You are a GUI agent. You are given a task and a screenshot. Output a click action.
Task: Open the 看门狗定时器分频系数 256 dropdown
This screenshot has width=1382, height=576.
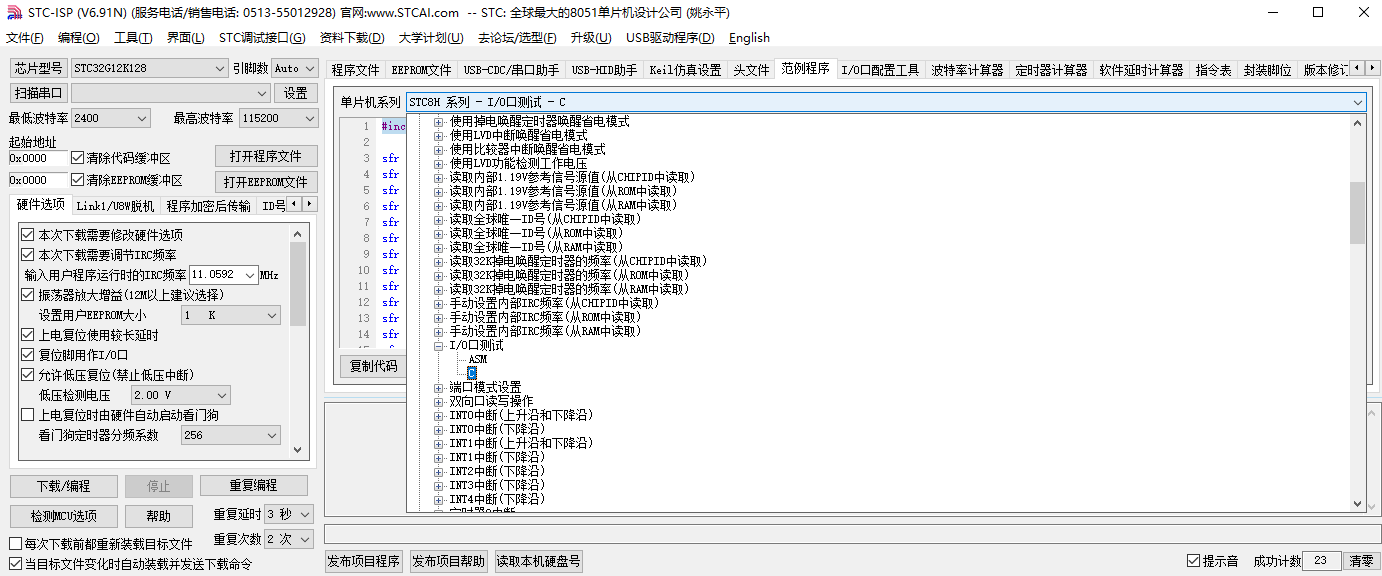coord(231,435)
